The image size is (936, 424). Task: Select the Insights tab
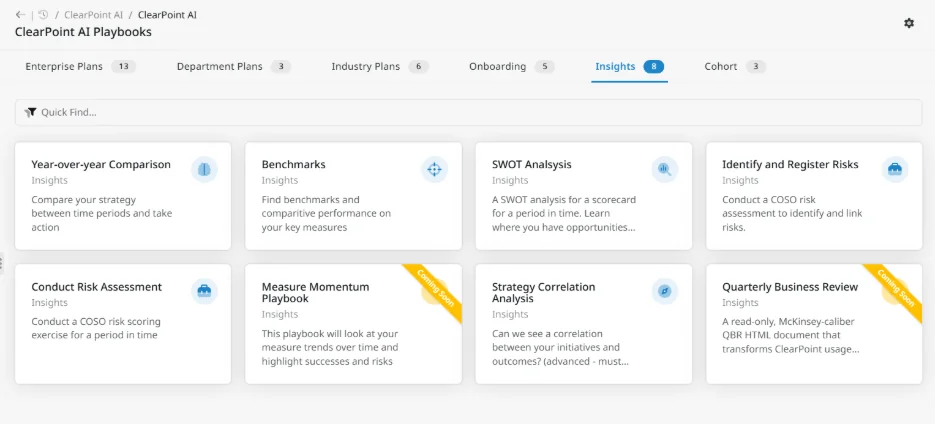click(629, 66)
